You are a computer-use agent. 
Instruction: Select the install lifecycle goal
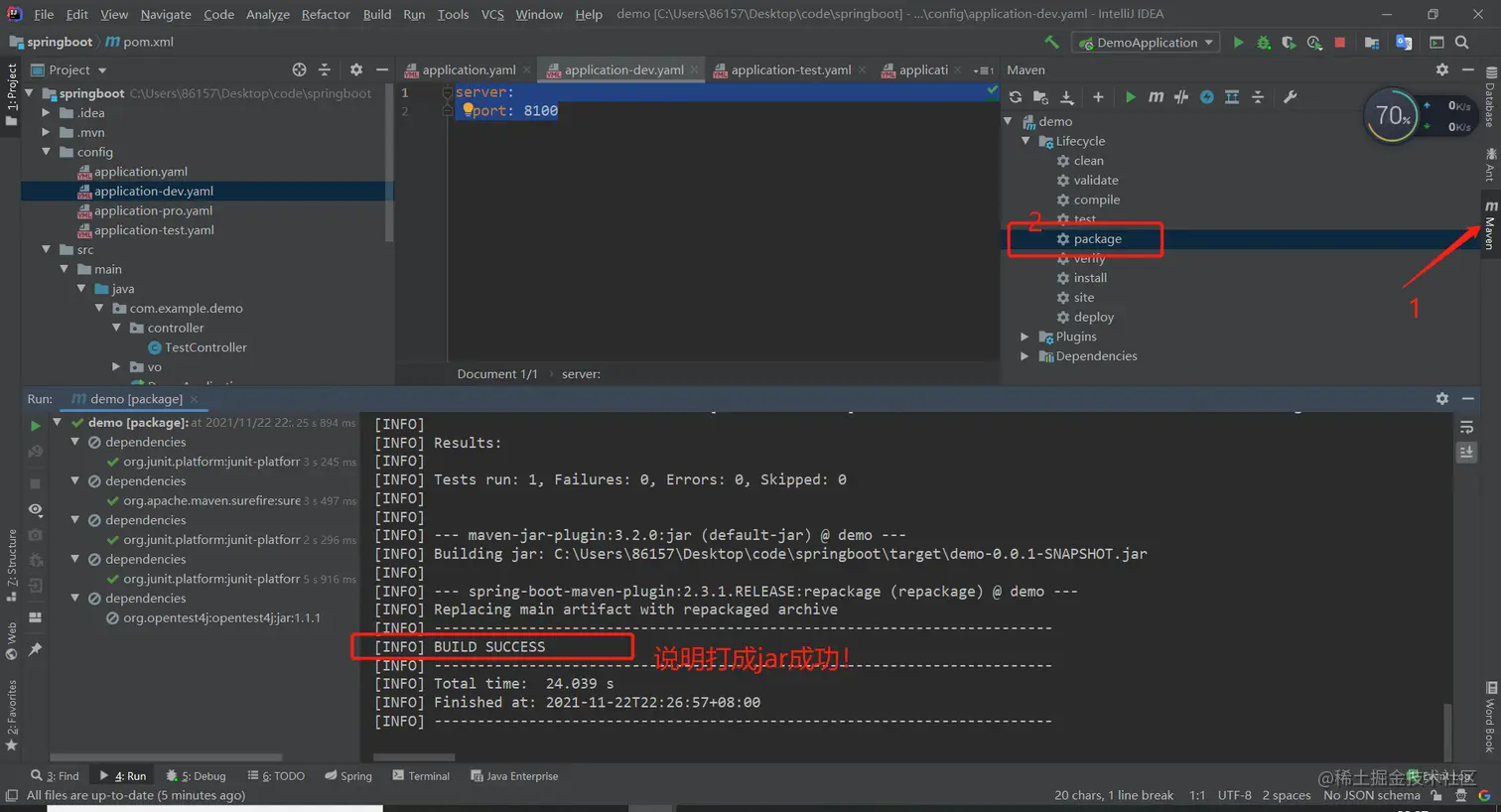pyautogui.click(x=1090, y=278)
